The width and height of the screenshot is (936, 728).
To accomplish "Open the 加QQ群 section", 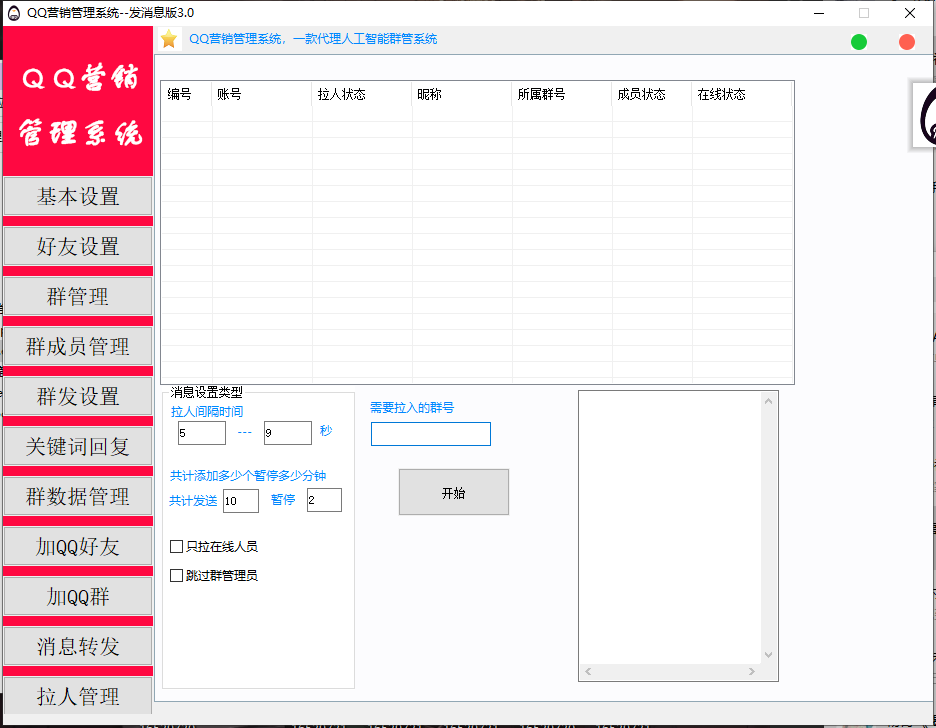I will tap(78, 596).
